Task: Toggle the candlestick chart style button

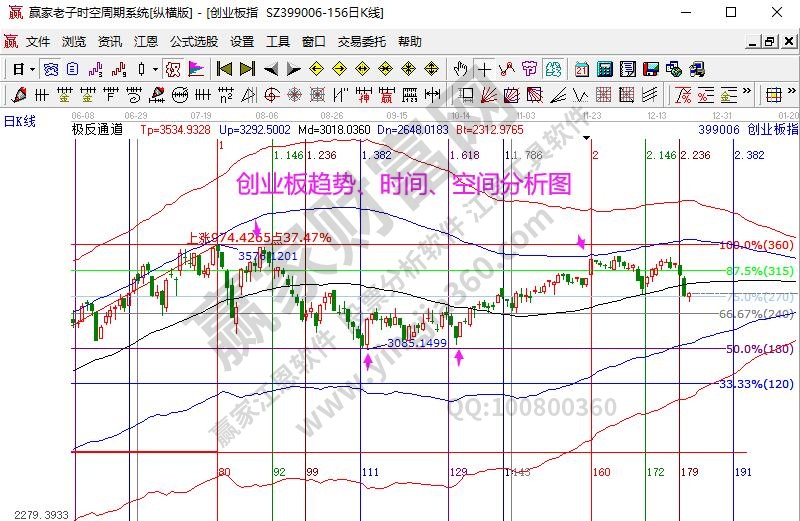Action: point(143,69)
